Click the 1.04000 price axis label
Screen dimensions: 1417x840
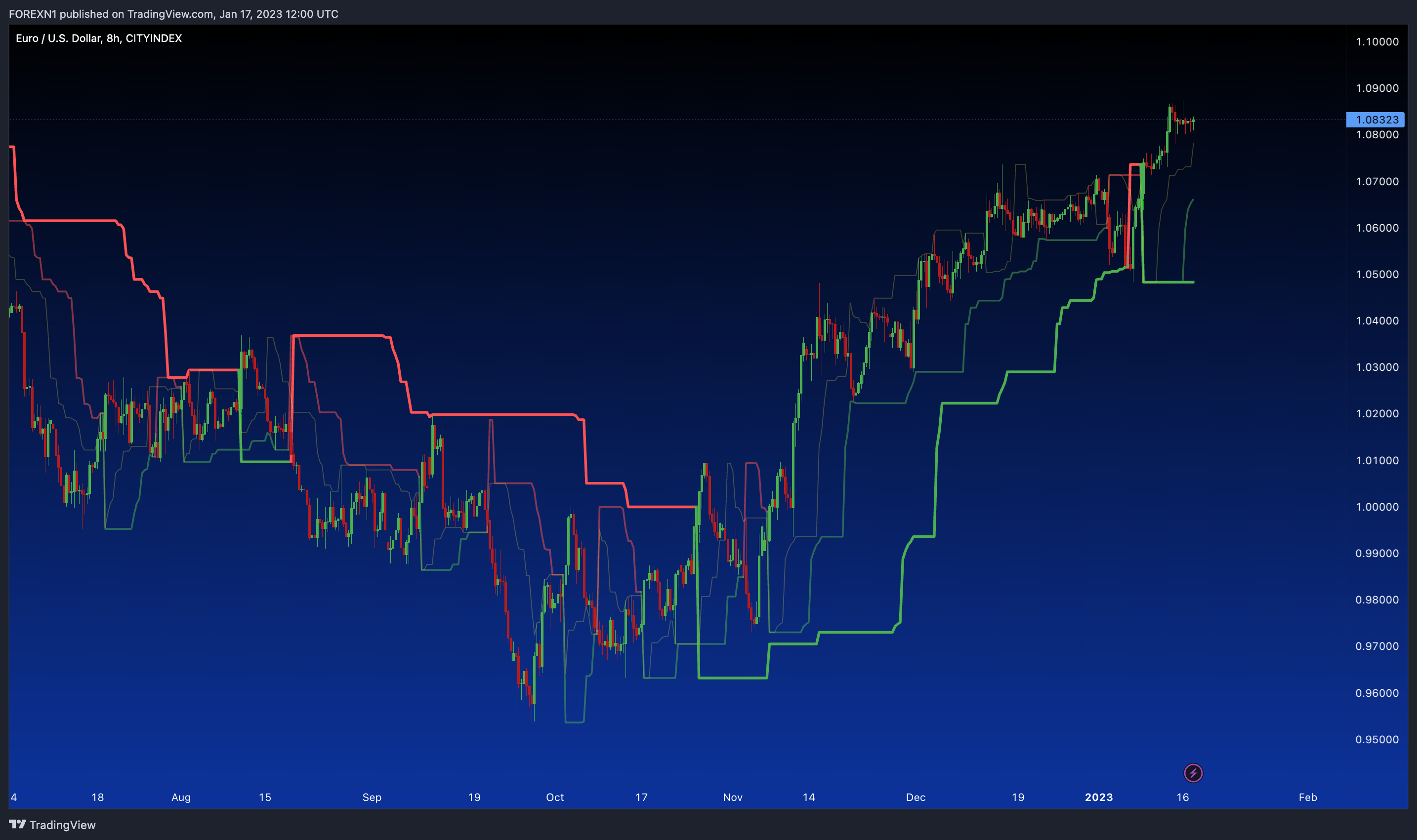[1377, 320]
